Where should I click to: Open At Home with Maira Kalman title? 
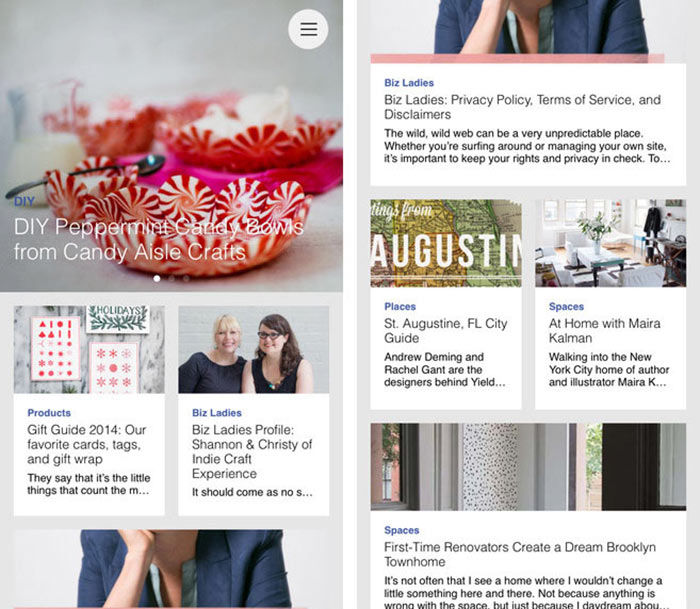tap(604, 330)
